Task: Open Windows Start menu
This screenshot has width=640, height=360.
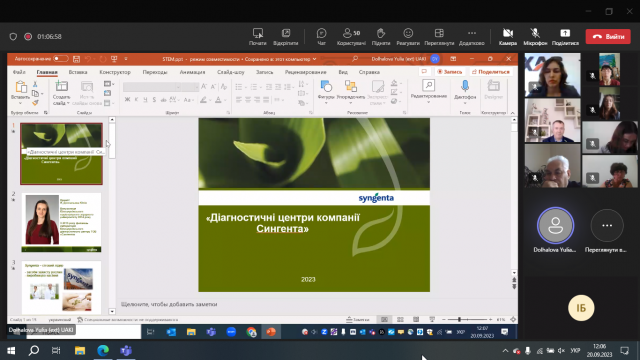Action: pos(11,351)
